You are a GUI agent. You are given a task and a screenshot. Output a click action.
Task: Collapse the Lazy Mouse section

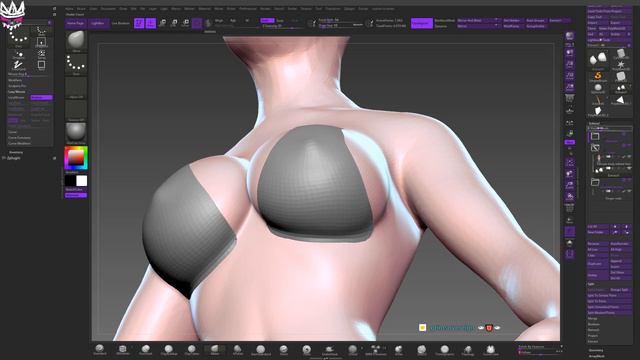17,92
